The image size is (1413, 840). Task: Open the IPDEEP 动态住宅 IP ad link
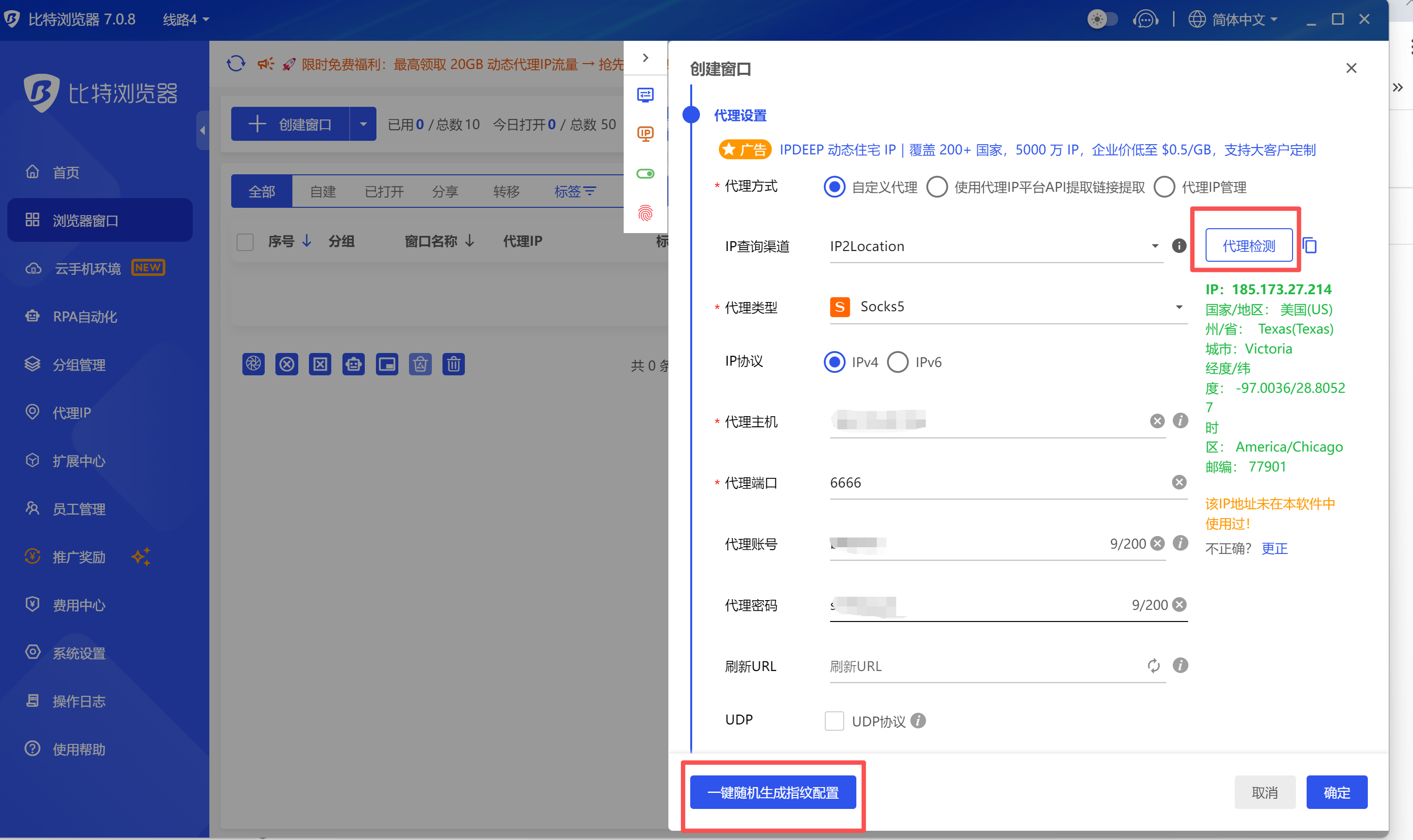(1047, 150)
